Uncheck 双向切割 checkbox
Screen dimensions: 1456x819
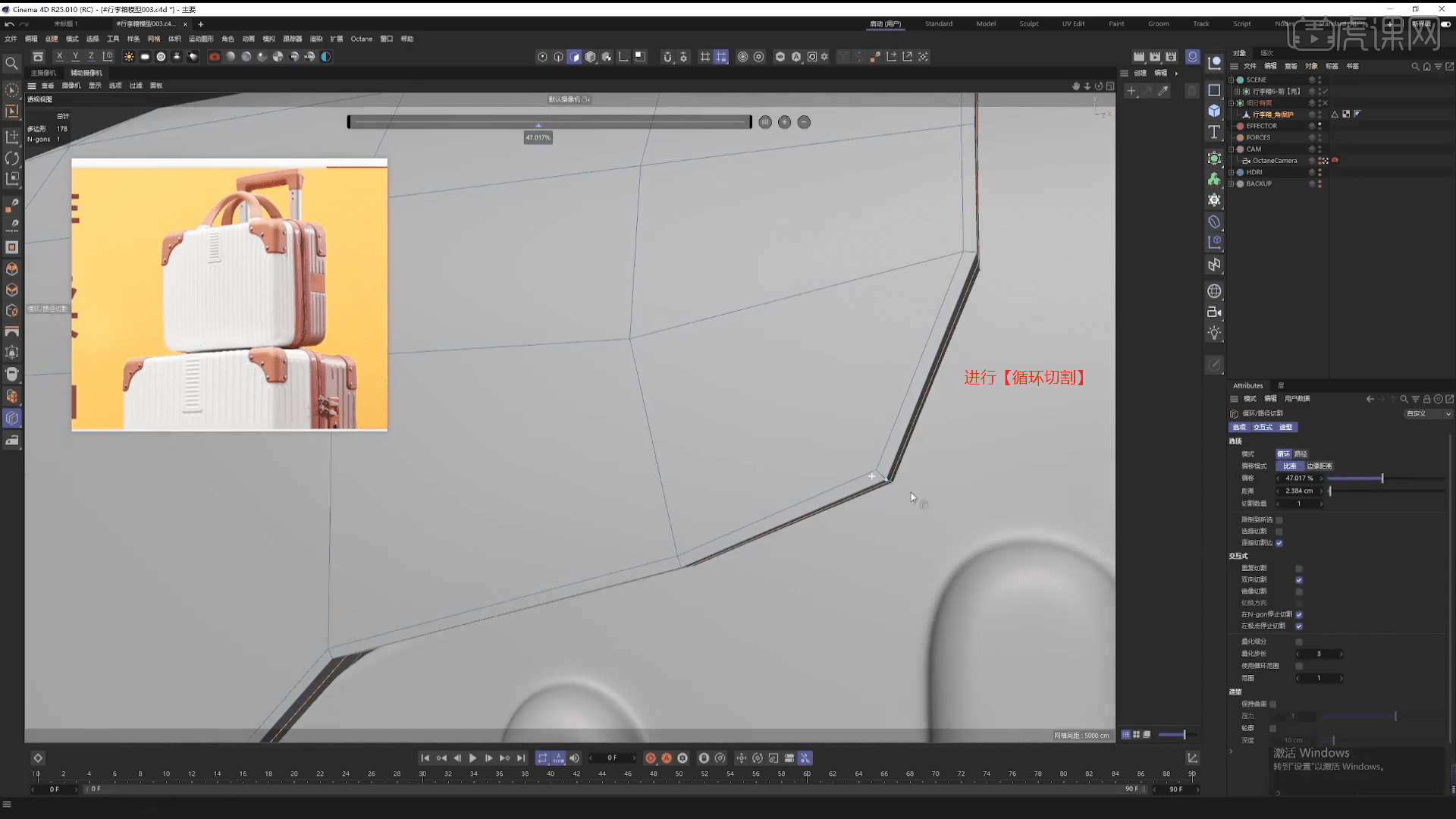(x=1299, y=580)
